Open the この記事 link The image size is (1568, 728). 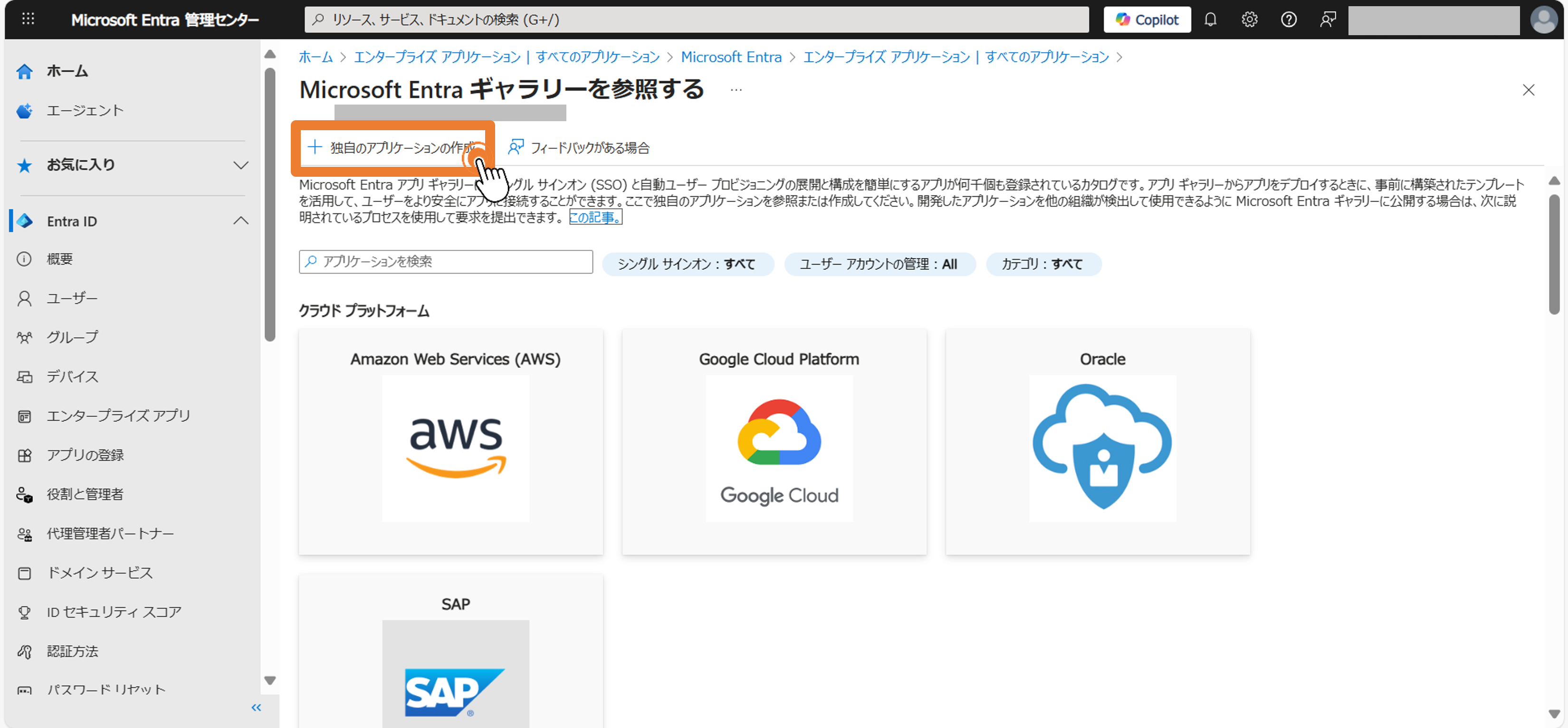(x=595, y=217)
